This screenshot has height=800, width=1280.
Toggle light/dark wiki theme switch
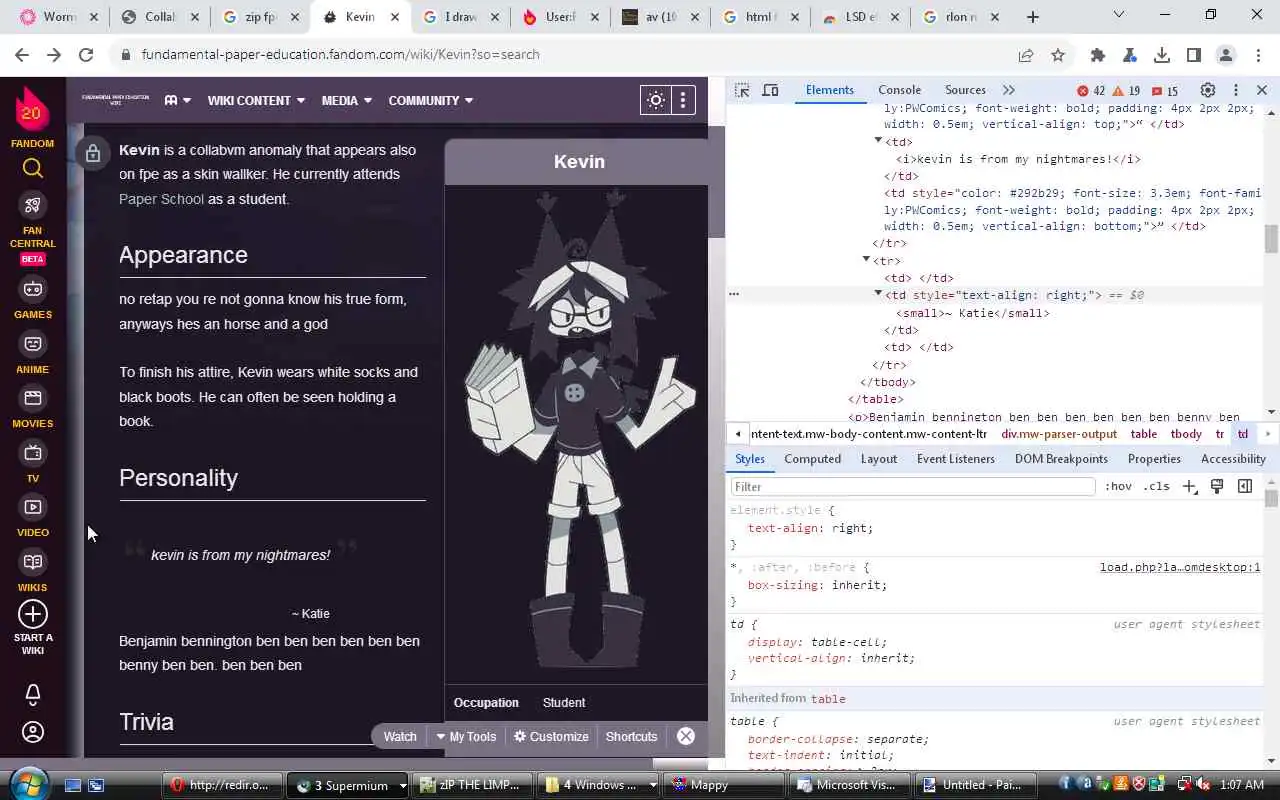coord(656,100)
